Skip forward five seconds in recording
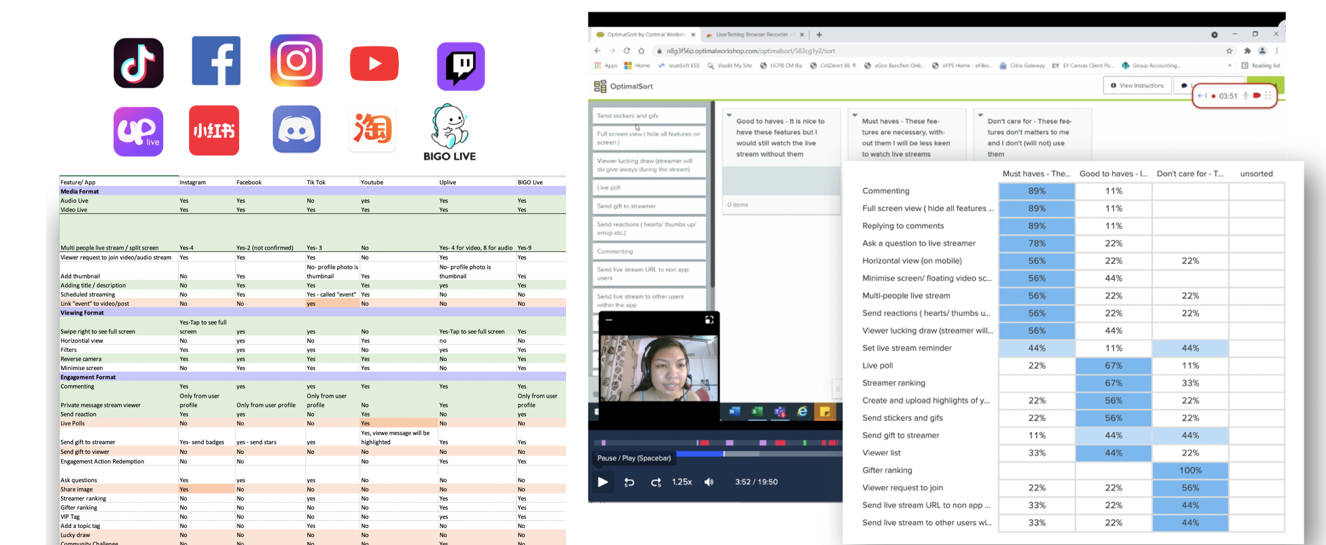Viewport: 1326px width, 545px height. point(656,482)
